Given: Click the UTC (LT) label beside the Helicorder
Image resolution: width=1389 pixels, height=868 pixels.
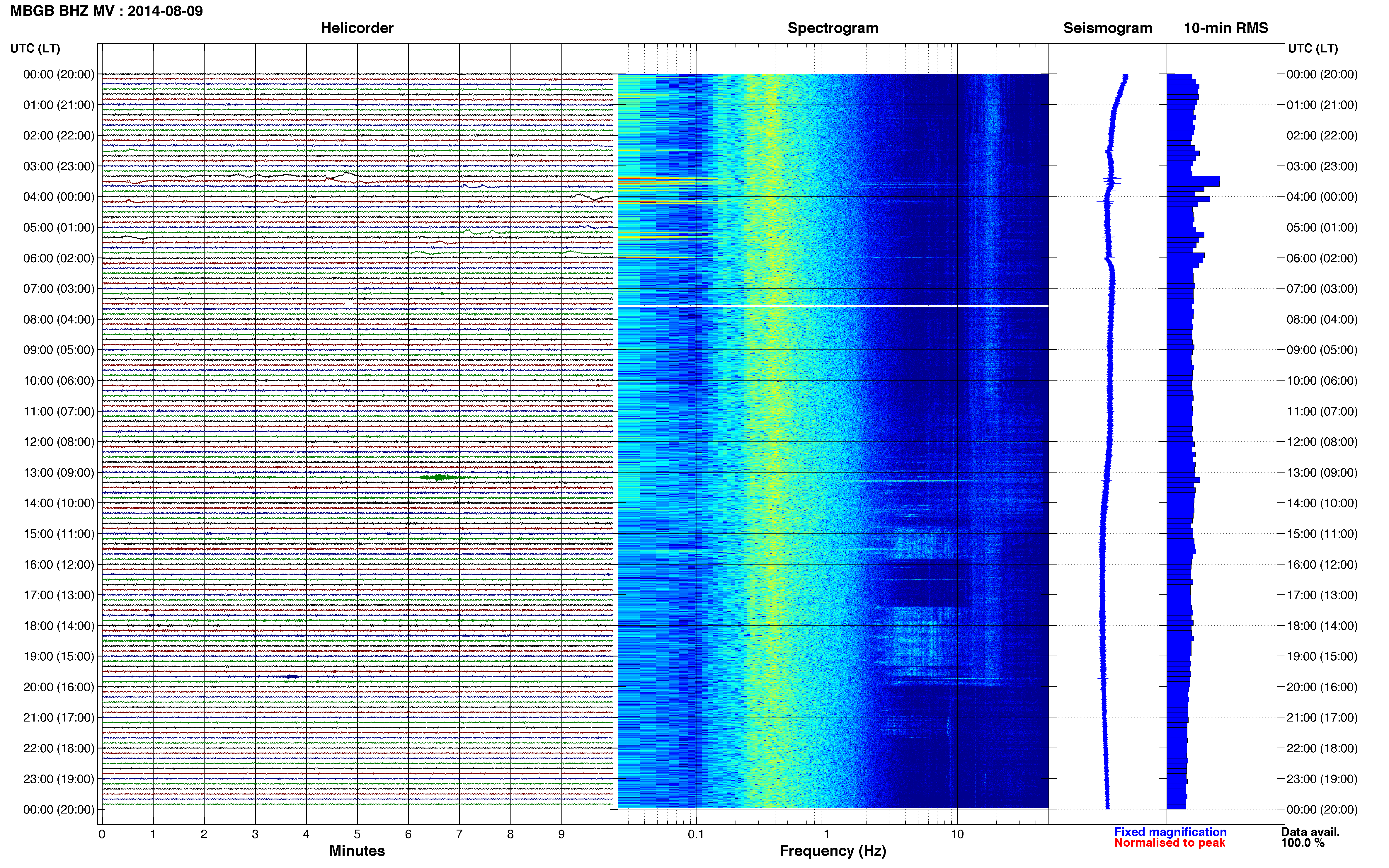Looking at the screenshot, I should 35,48.
